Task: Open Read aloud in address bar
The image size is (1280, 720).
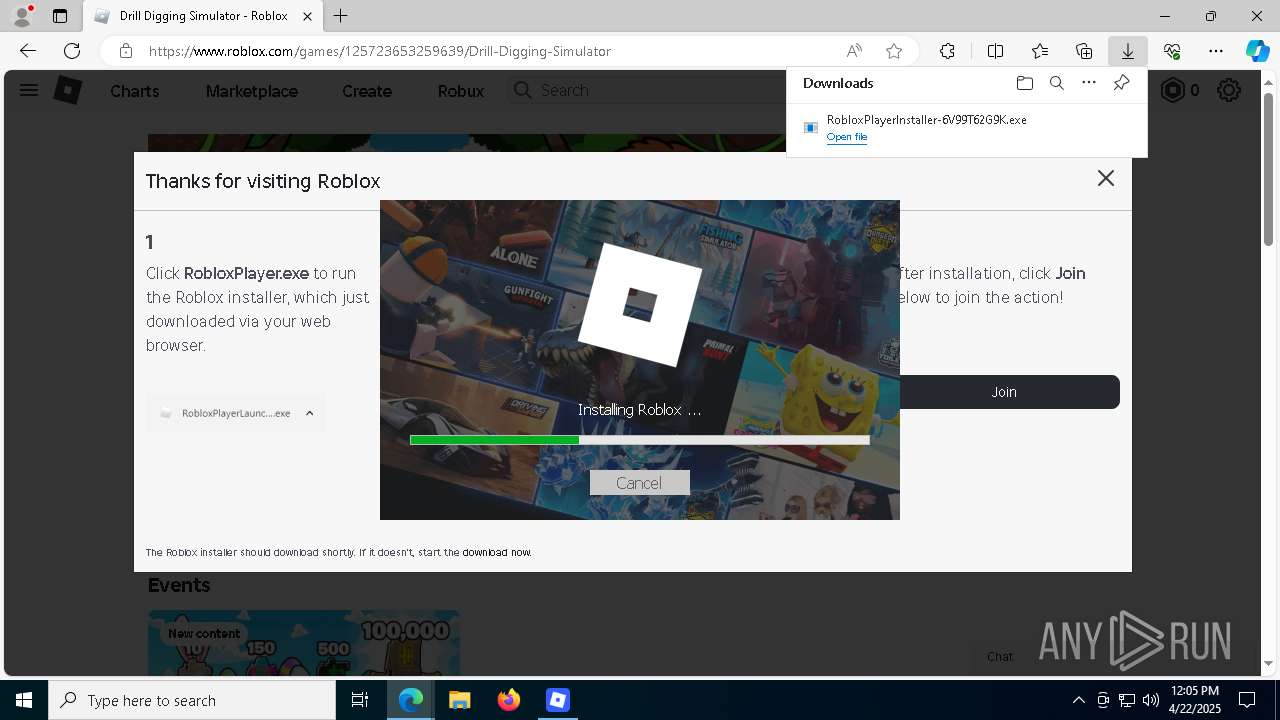Action: pyautogui.click(x=854, y=51)
